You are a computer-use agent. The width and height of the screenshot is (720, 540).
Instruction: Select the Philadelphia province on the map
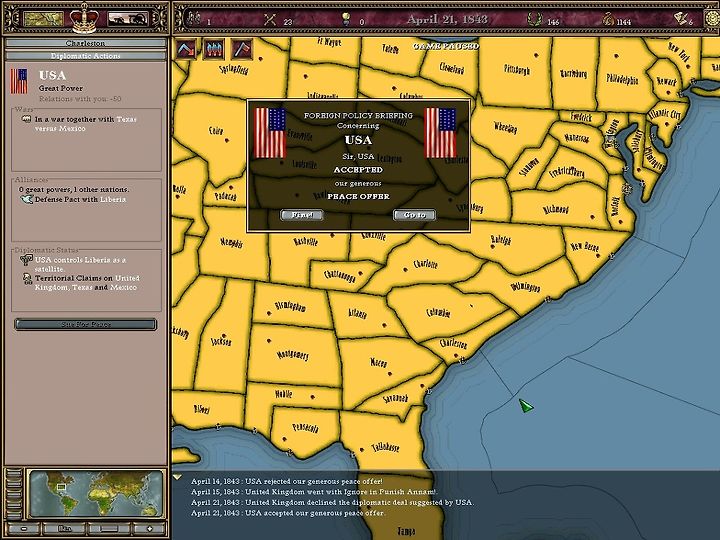click(x=622, y=79)
